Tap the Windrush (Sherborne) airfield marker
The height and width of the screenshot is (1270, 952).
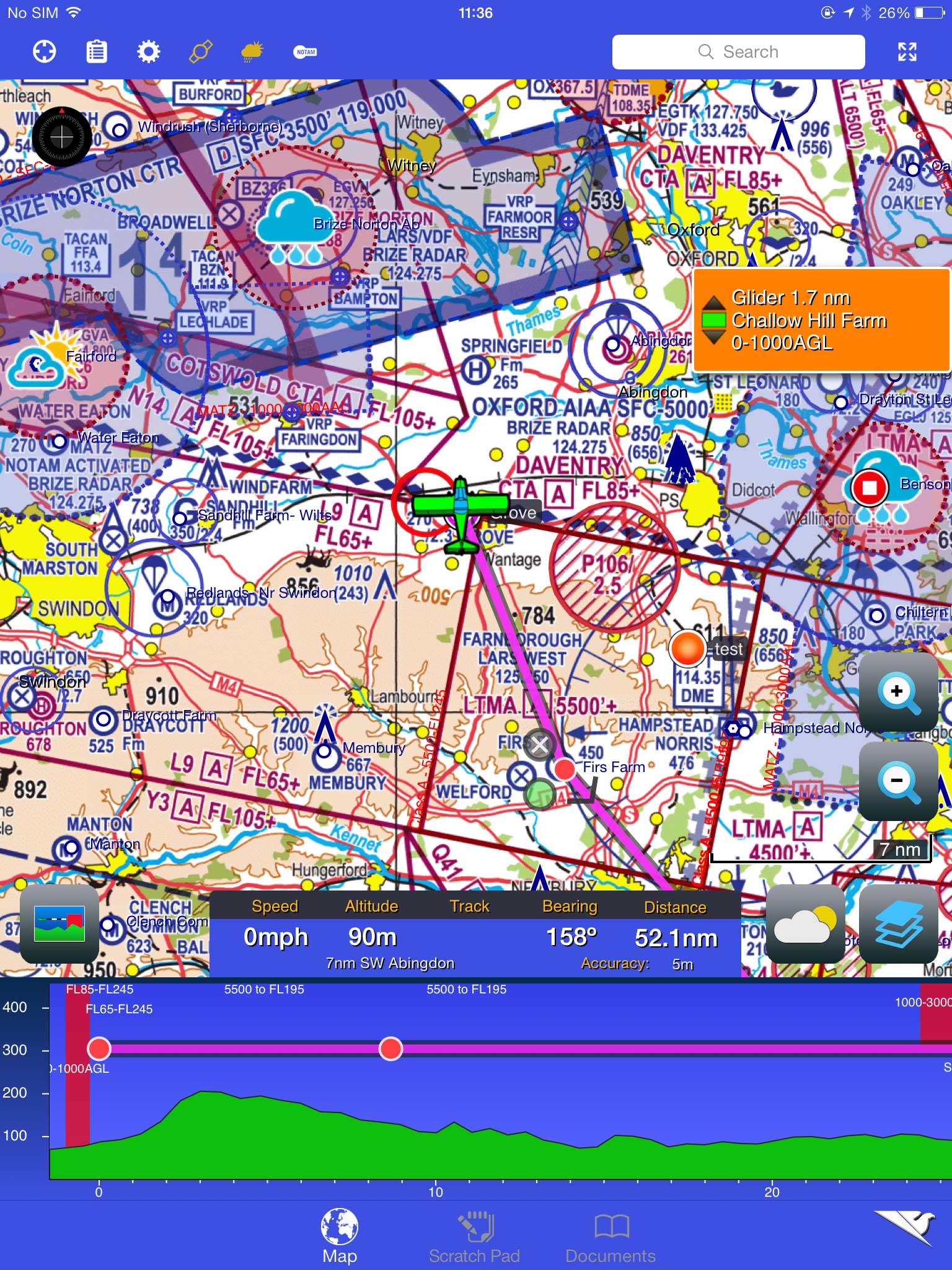tap(119, 130)
